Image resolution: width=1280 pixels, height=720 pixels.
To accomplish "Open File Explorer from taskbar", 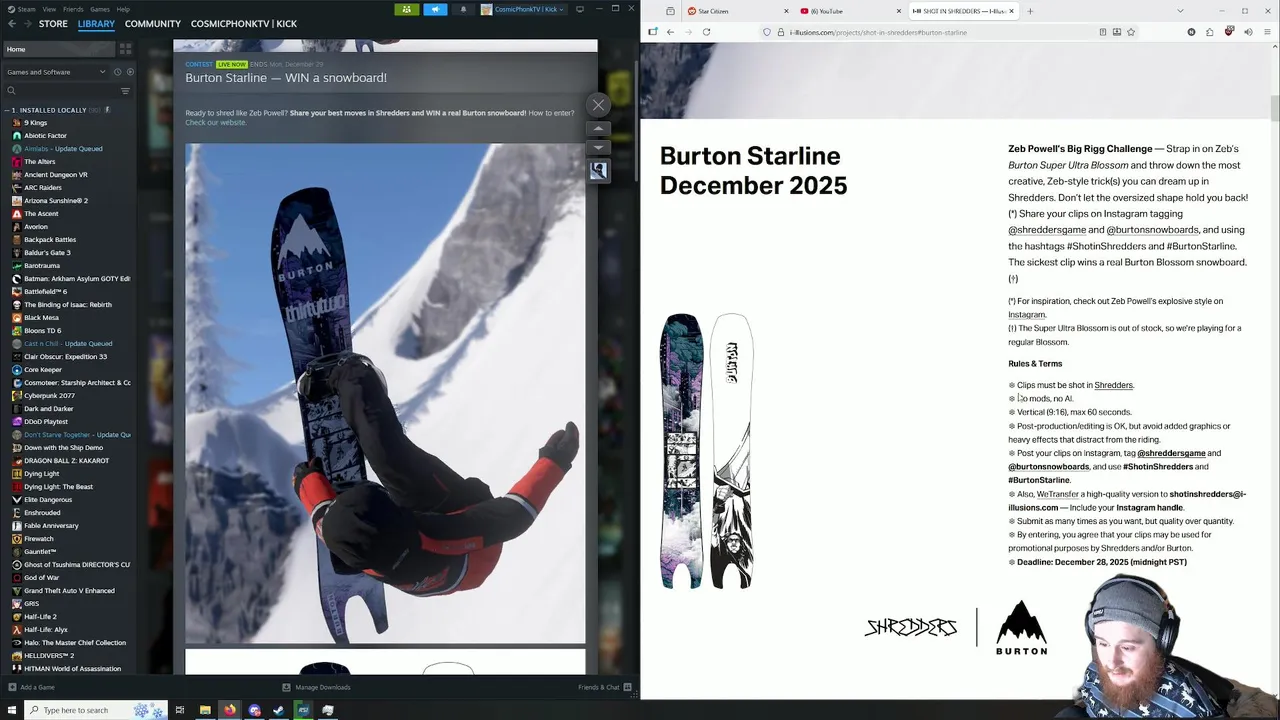I will 205,710.
